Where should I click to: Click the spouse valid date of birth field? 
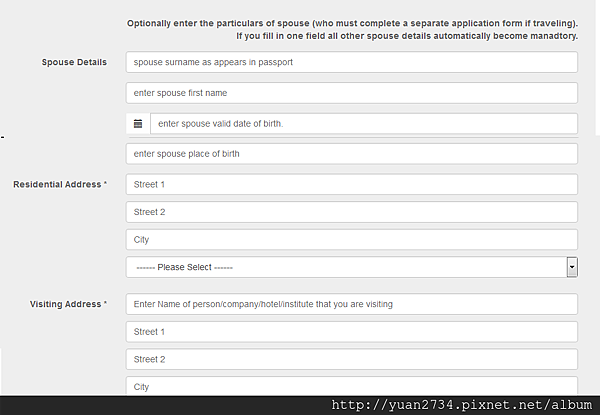pos(364,124)
